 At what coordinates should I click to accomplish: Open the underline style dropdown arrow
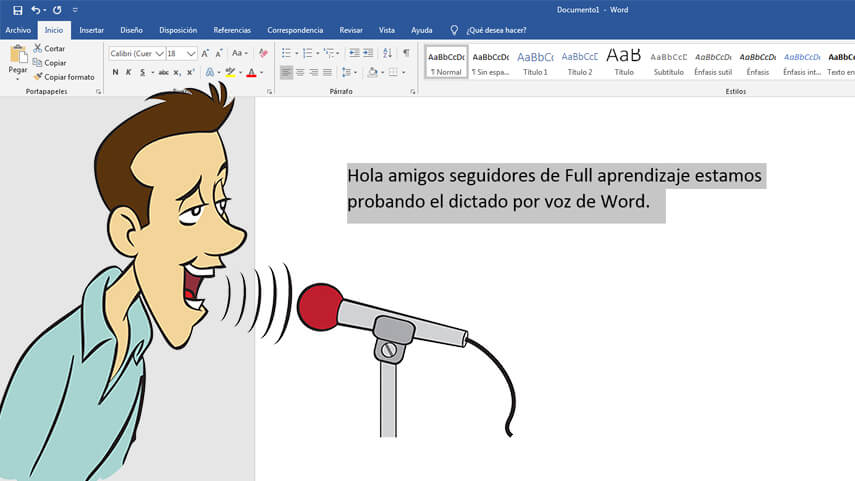152,73
